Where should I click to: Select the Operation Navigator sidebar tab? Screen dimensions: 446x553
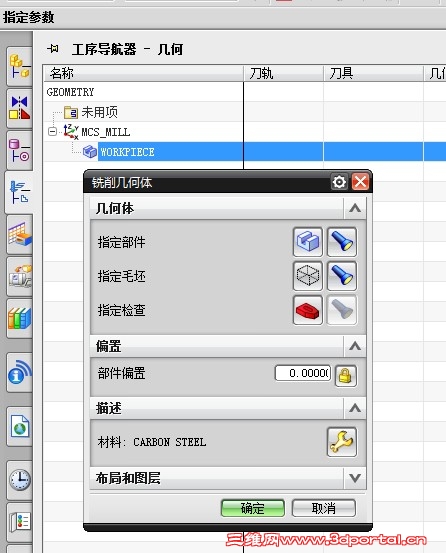(19, 192)
